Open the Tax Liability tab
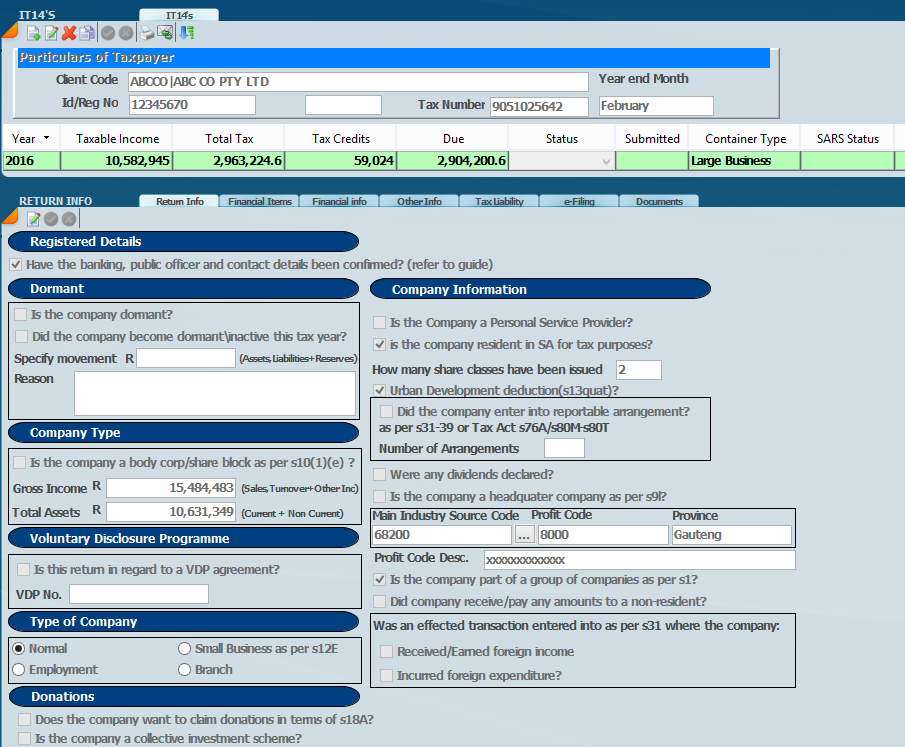This screenshot has height=747, width=905. pyautogui.click(x=499, y=202)
